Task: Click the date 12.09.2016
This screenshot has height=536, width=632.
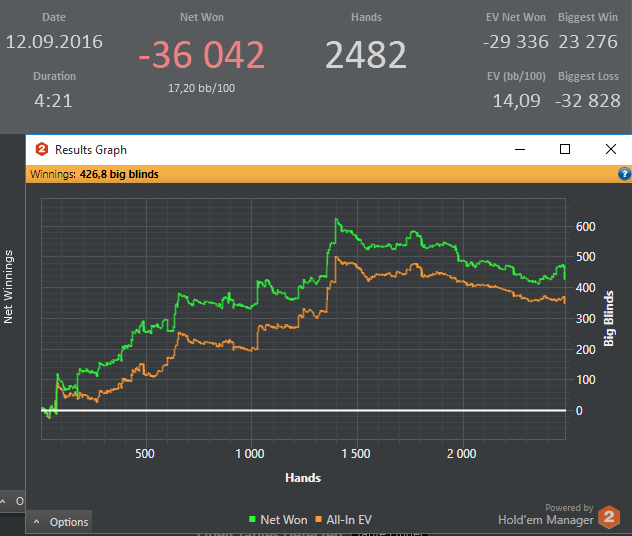Action: pos(54,42)
